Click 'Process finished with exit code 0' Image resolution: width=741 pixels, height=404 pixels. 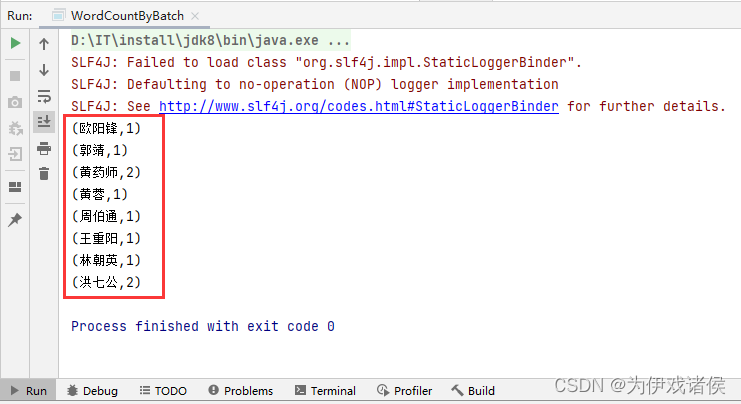click(x=203, y=327)
